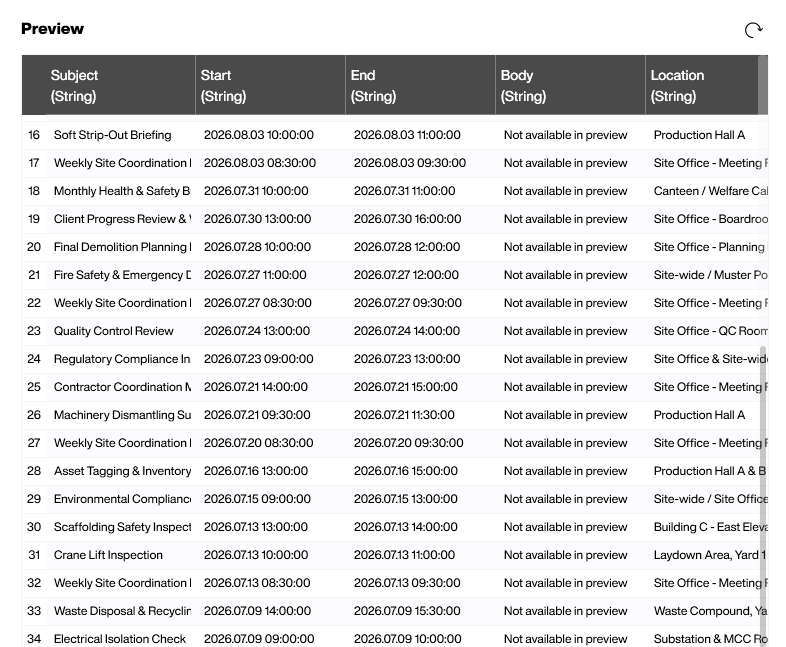This screenshot has width=786, height=647.
Task: Select row number 32
Action: click(x=34, y=583)
